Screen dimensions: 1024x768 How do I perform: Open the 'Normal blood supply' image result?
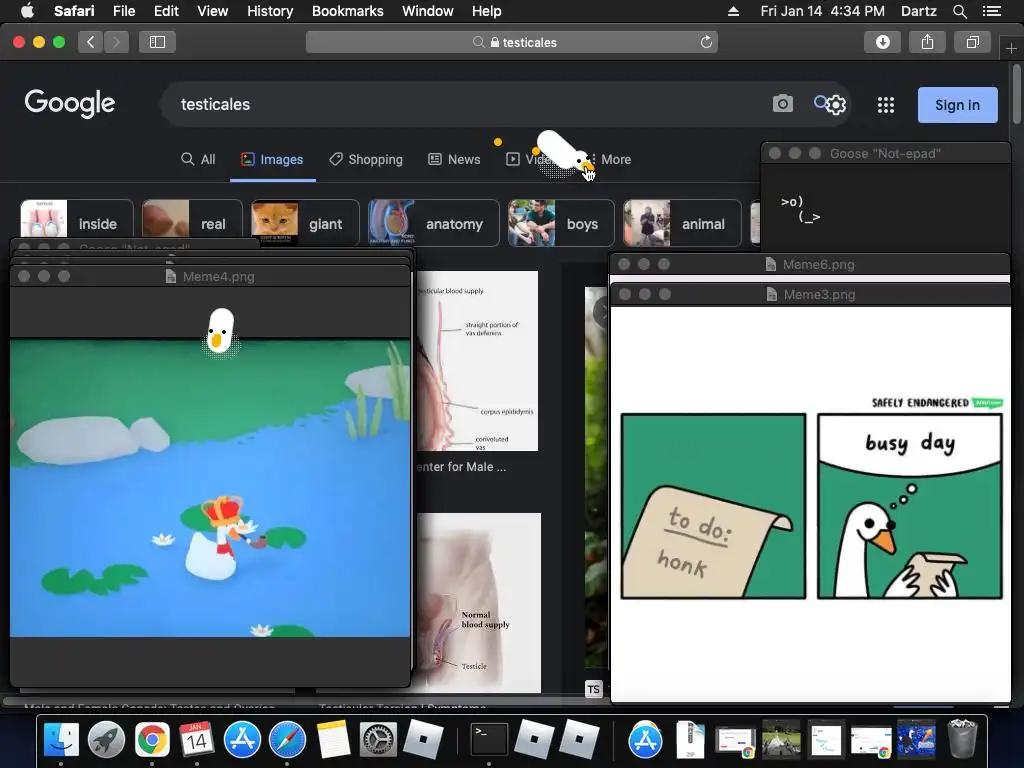point(479,602)
